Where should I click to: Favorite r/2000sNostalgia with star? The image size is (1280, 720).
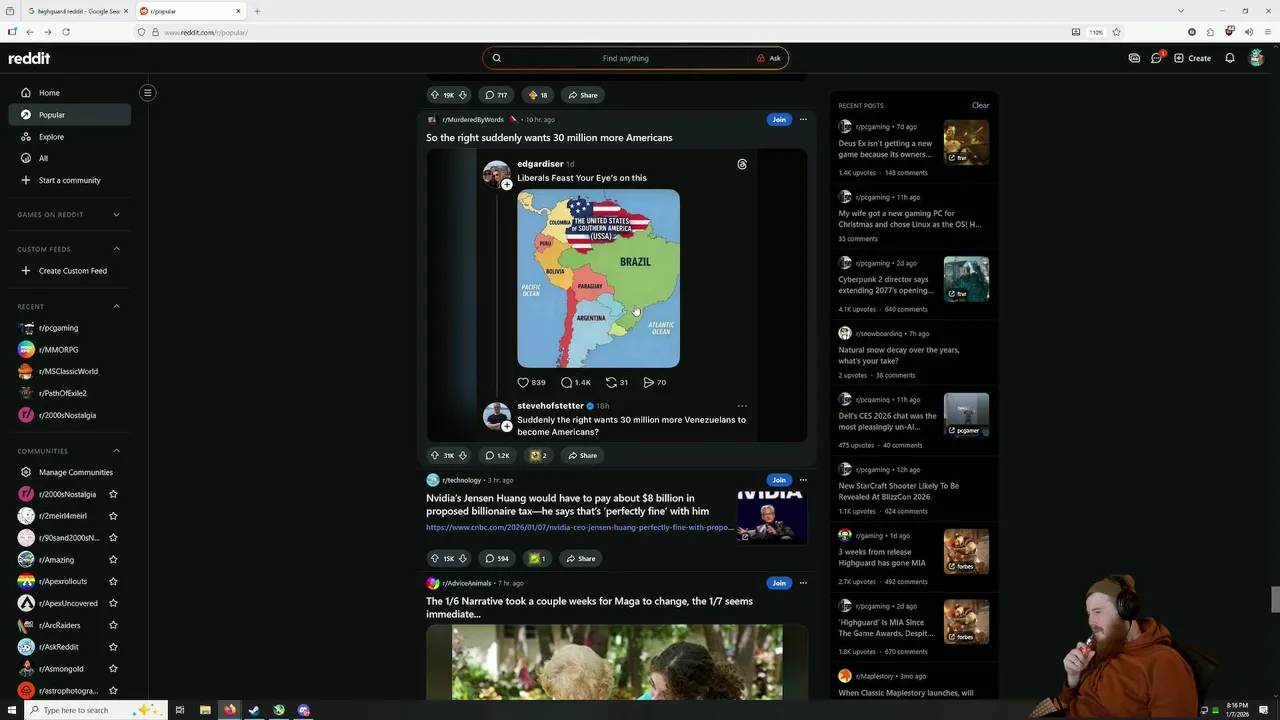pyautogui.click(x=113, y=494)
